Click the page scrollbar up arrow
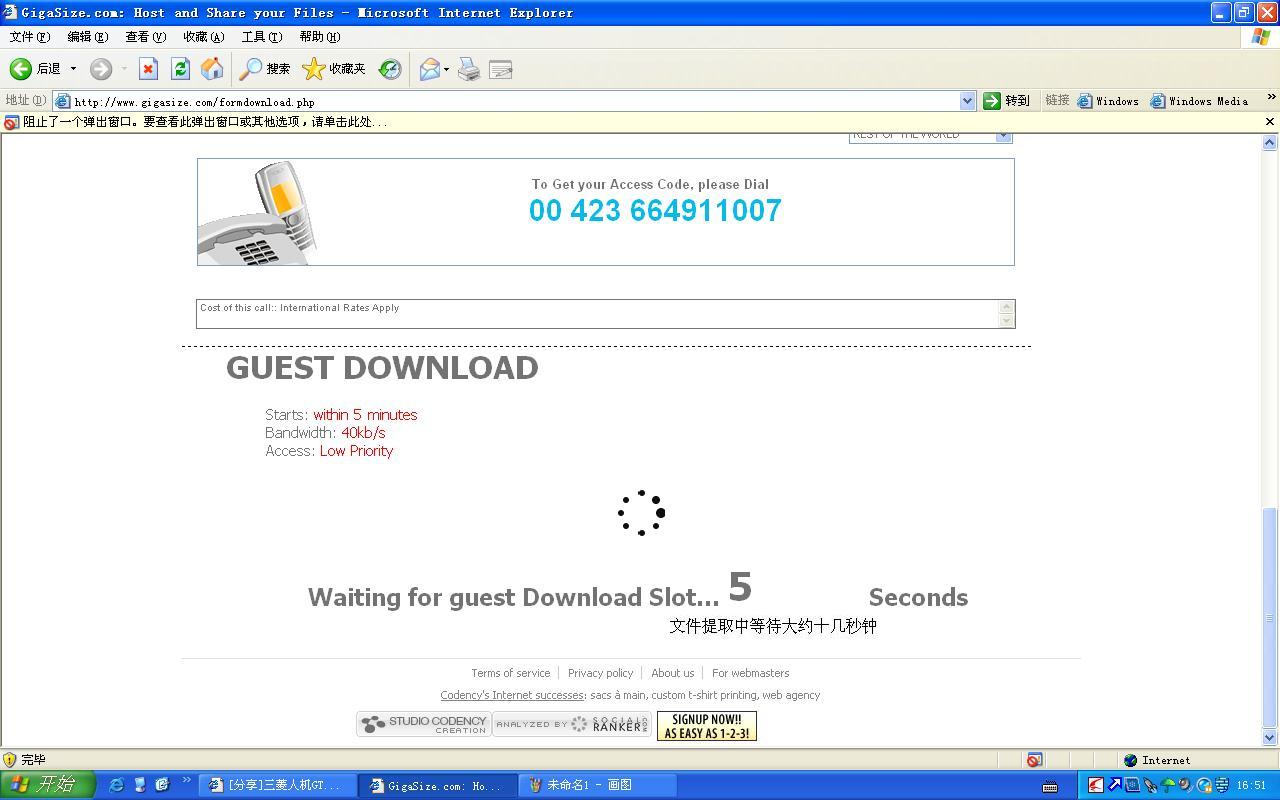Image resolution: width=1280 pixels, height=800 pixels. click(1270, 142)
